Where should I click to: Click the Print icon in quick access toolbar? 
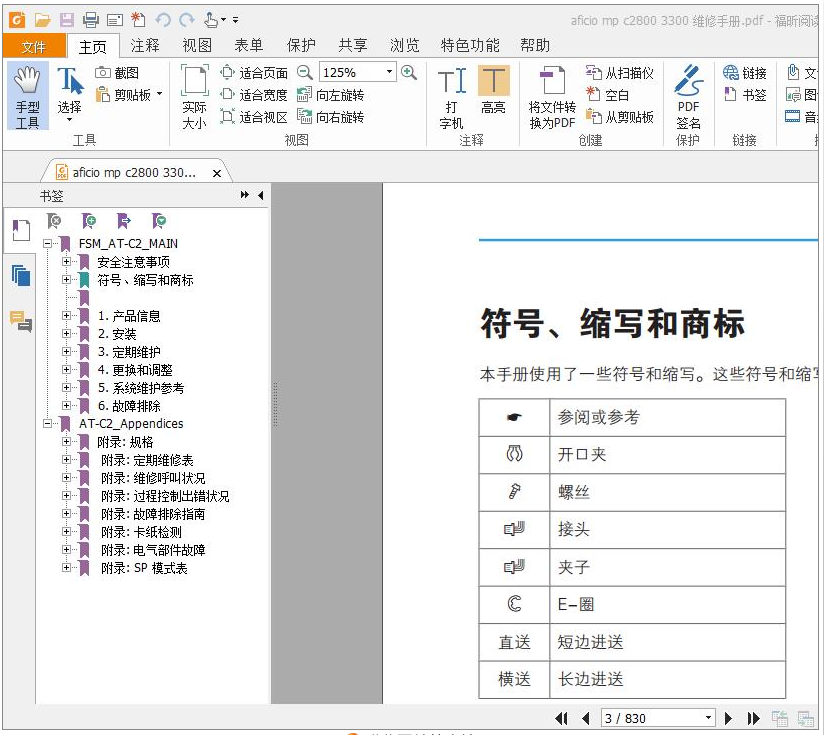tap(90, 20)
